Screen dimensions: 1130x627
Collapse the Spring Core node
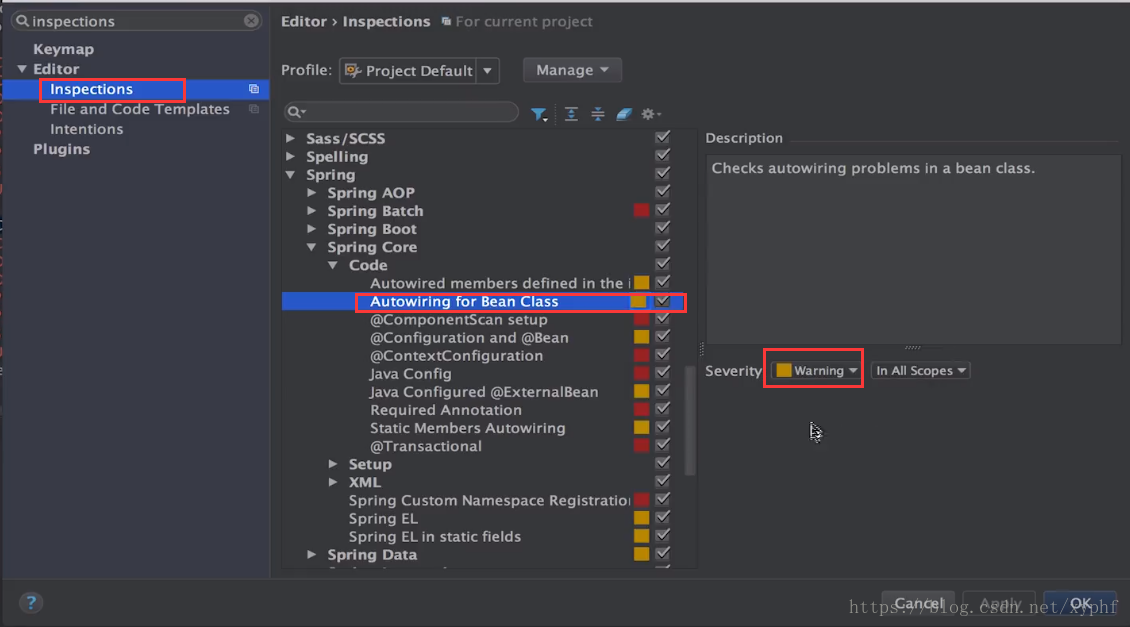coord(311,247)
